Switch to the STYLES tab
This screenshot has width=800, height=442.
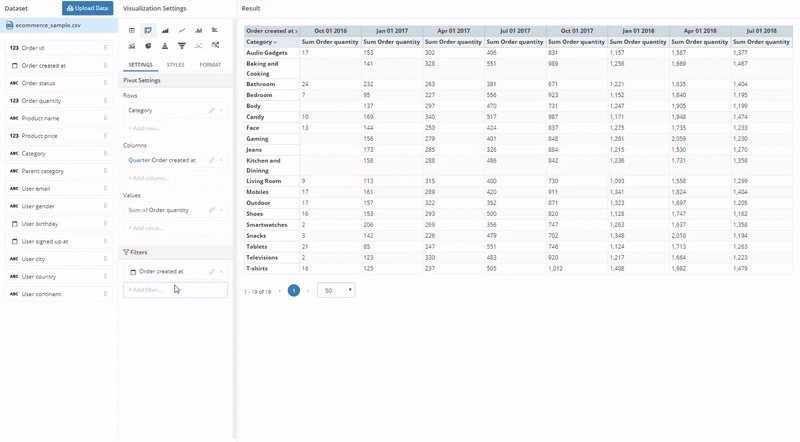[175, 65]
